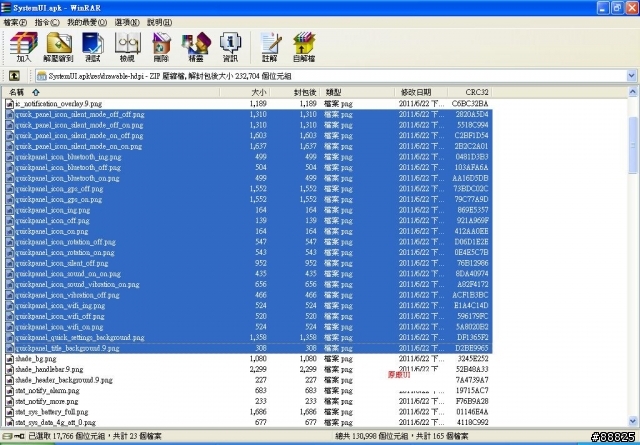Open the File (檔案) menu
This screenshot has width=640, height=445.
[x=15, y=22]
